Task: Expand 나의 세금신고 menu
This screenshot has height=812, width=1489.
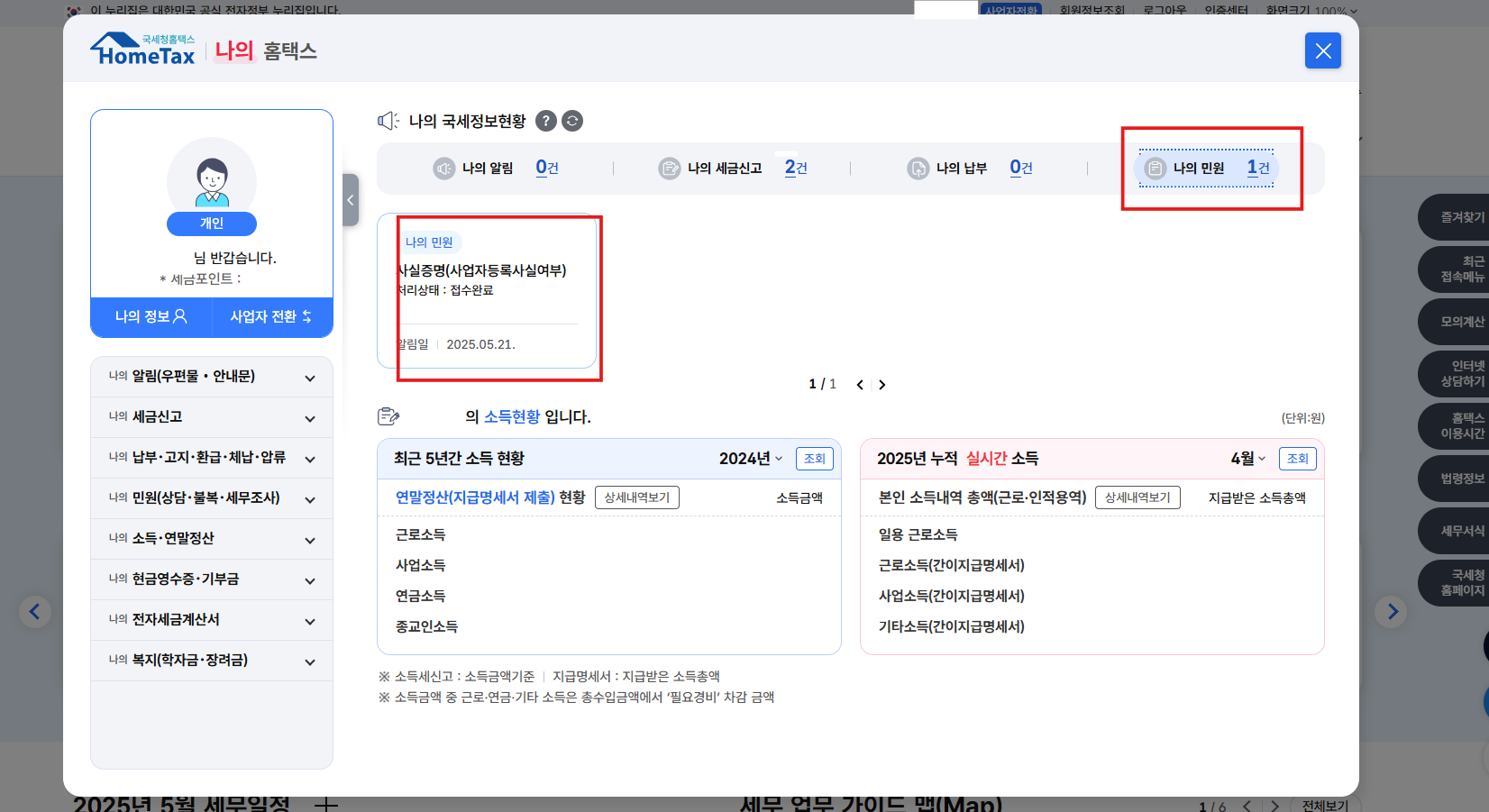Action: (212, 417)
